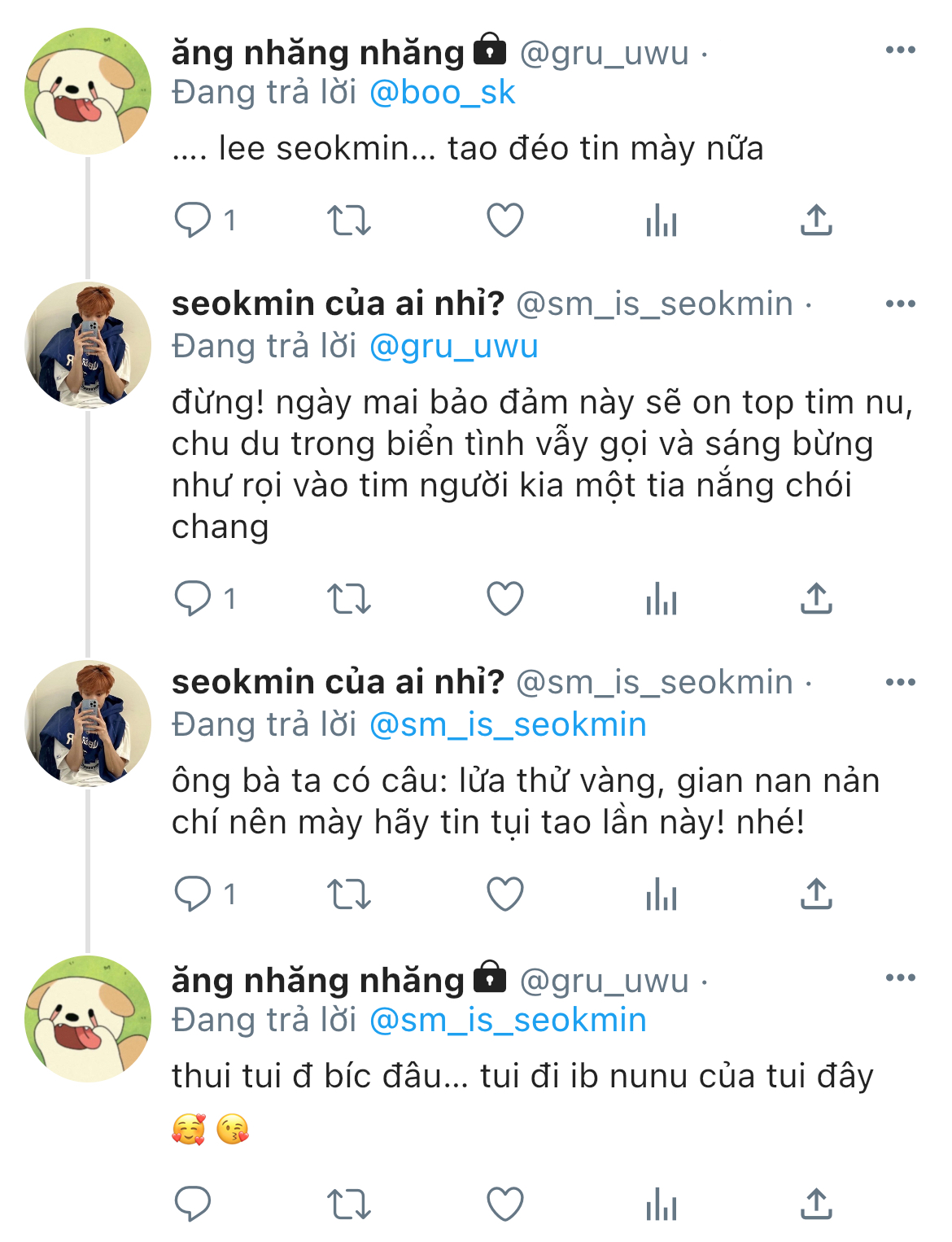Screen dimensions: 952x1242
Task: View analytics of 'thui tui đ bíc' tweet
Action: point(661,1204)
